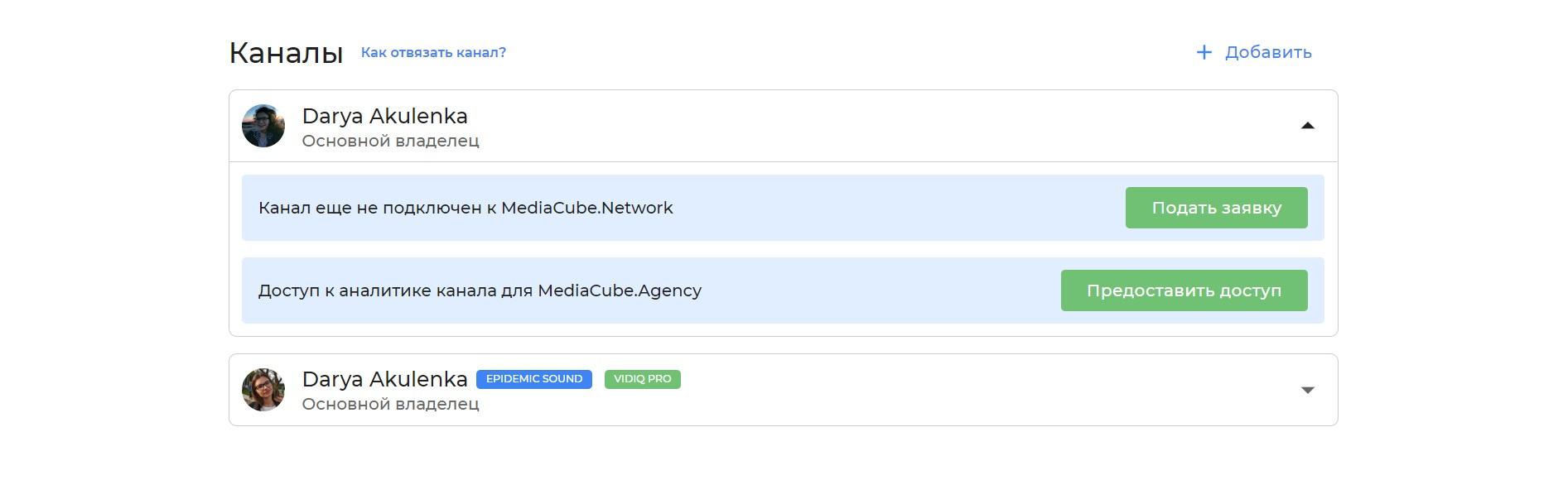Click 'Основной владелец' under the second channel

[390, 405]
